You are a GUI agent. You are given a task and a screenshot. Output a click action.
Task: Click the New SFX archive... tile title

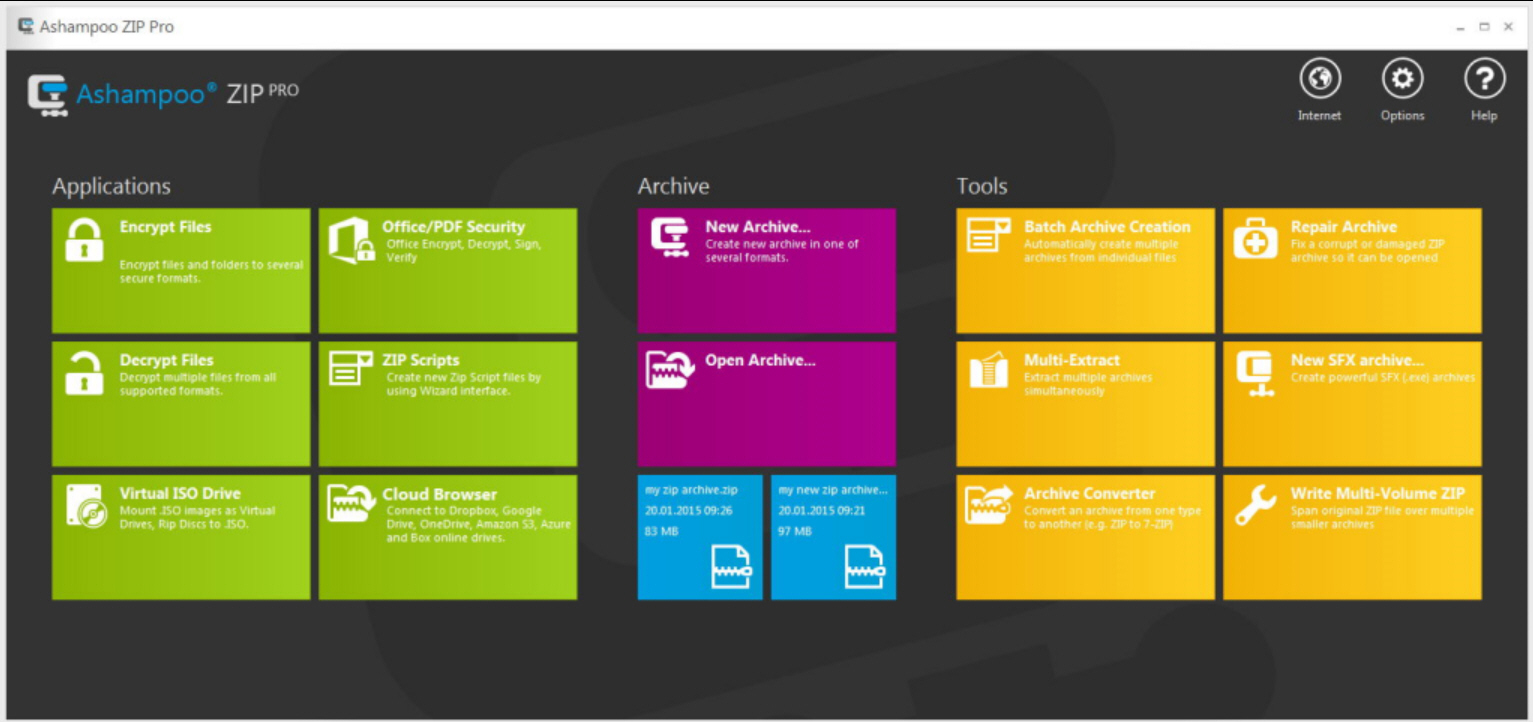pyautogui.click(x=1357, y=360)
